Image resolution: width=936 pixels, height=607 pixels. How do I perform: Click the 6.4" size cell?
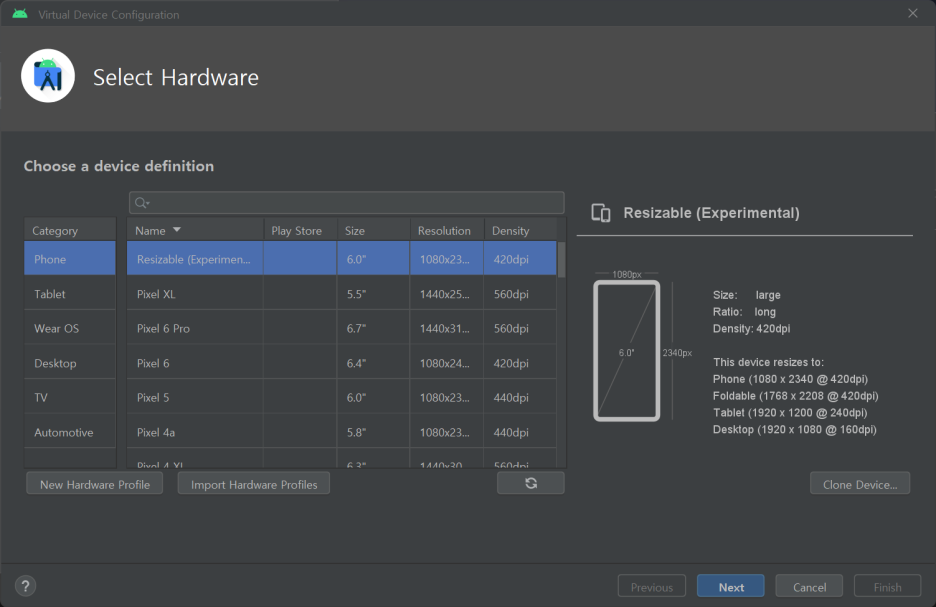point(374,363)
